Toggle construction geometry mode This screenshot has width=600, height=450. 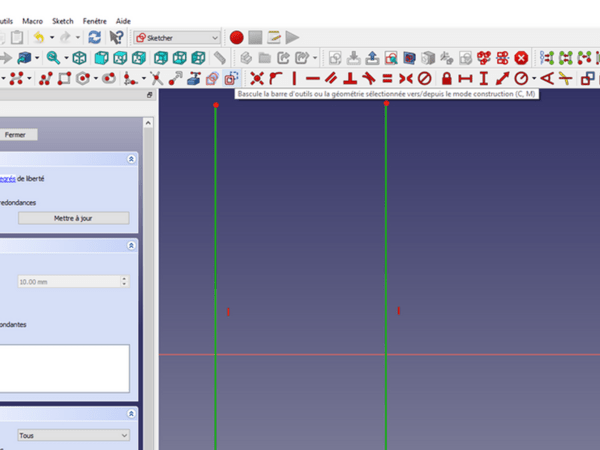(231, 78)
